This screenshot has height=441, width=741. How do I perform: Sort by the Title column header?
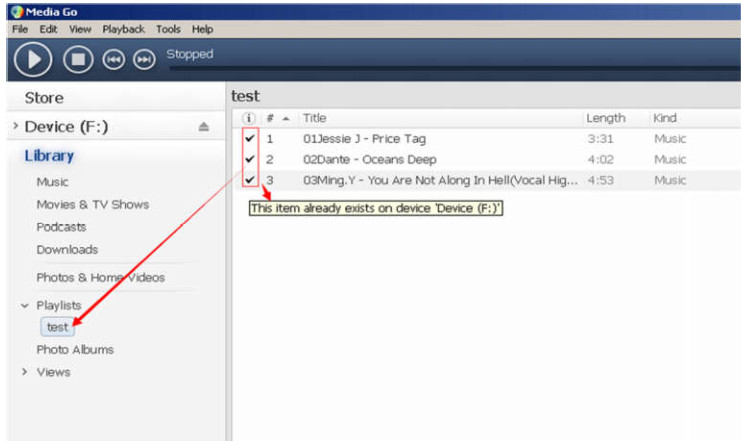315,118
